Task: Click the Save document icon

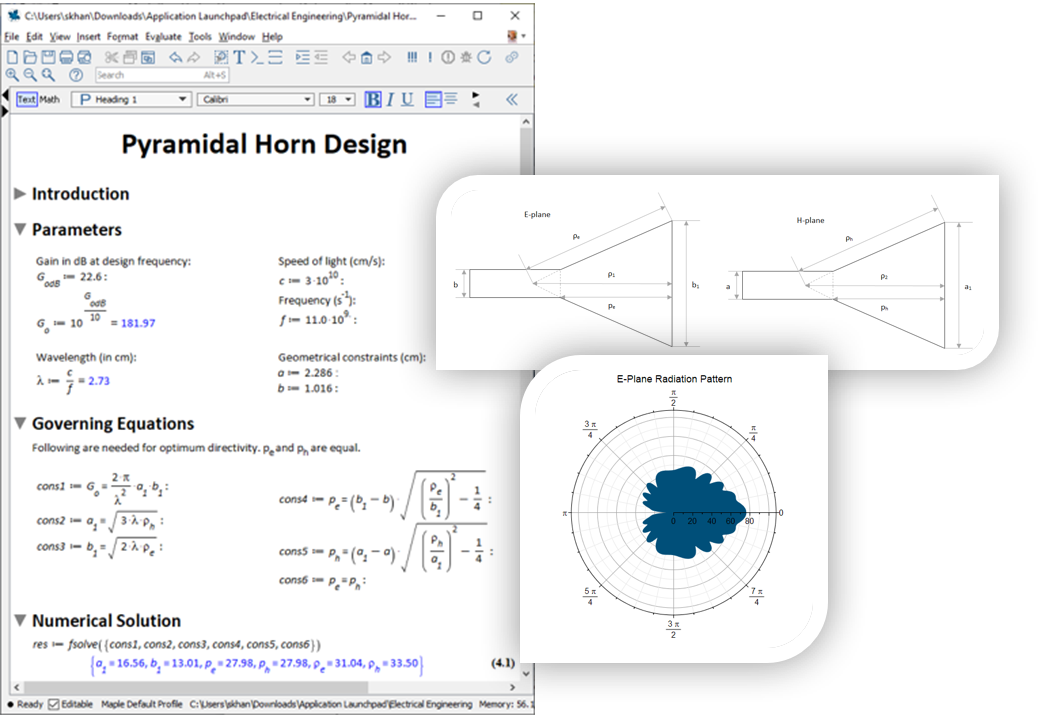Action: (48, 58)
